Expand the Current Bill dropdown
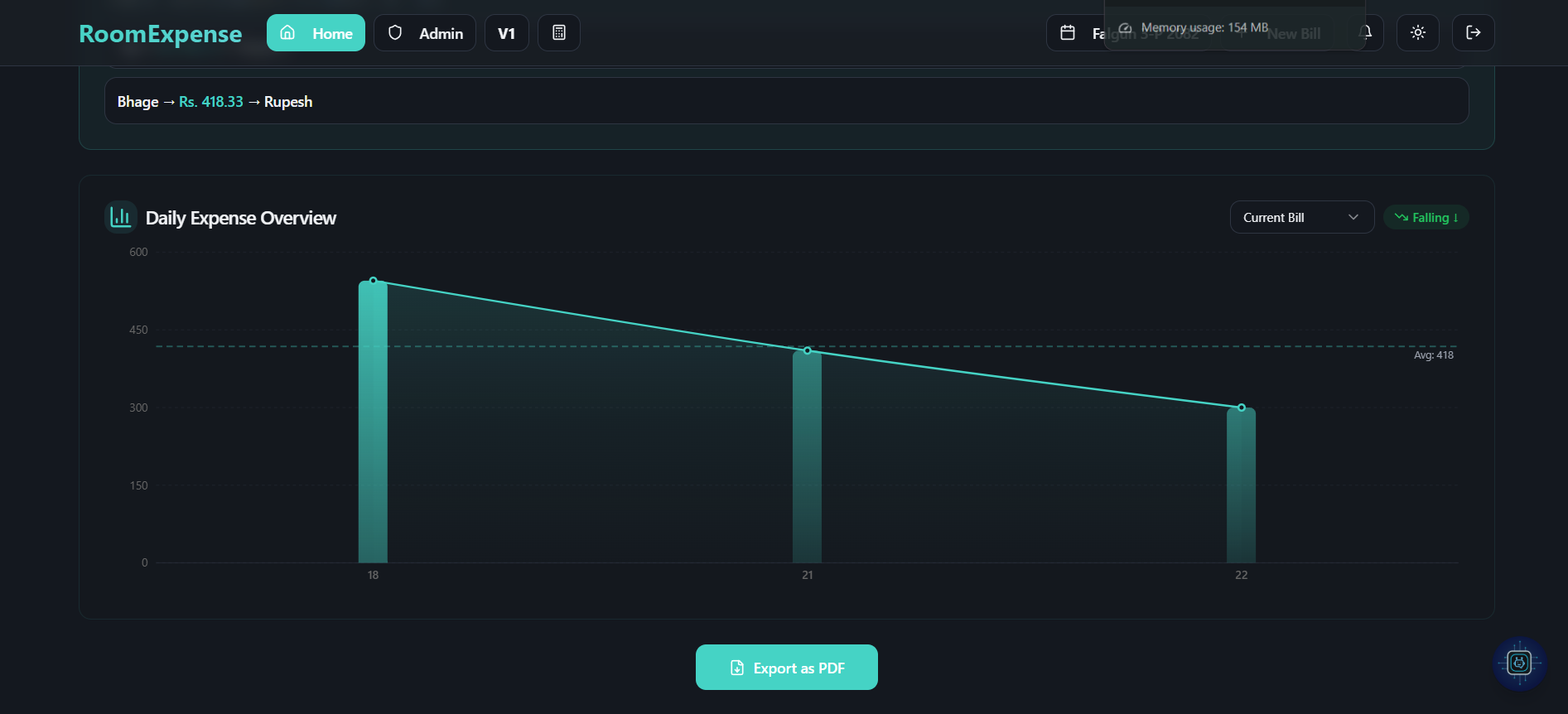 [x=1301, y=217]
